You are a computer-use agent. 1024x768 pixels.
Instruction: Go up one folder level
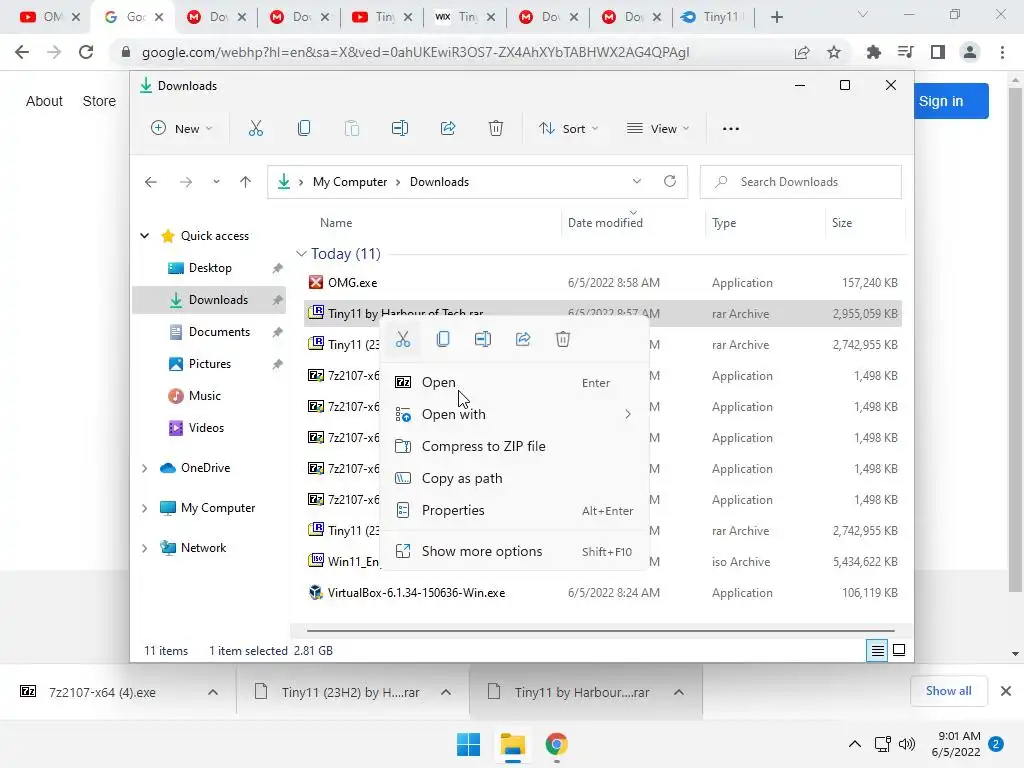point(246,182)
